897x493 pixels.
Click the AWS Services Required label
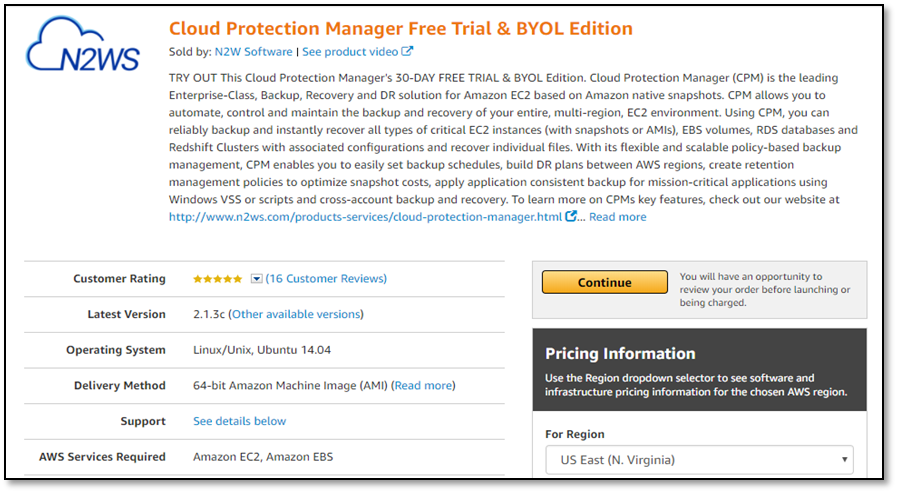tap(102, 456)
